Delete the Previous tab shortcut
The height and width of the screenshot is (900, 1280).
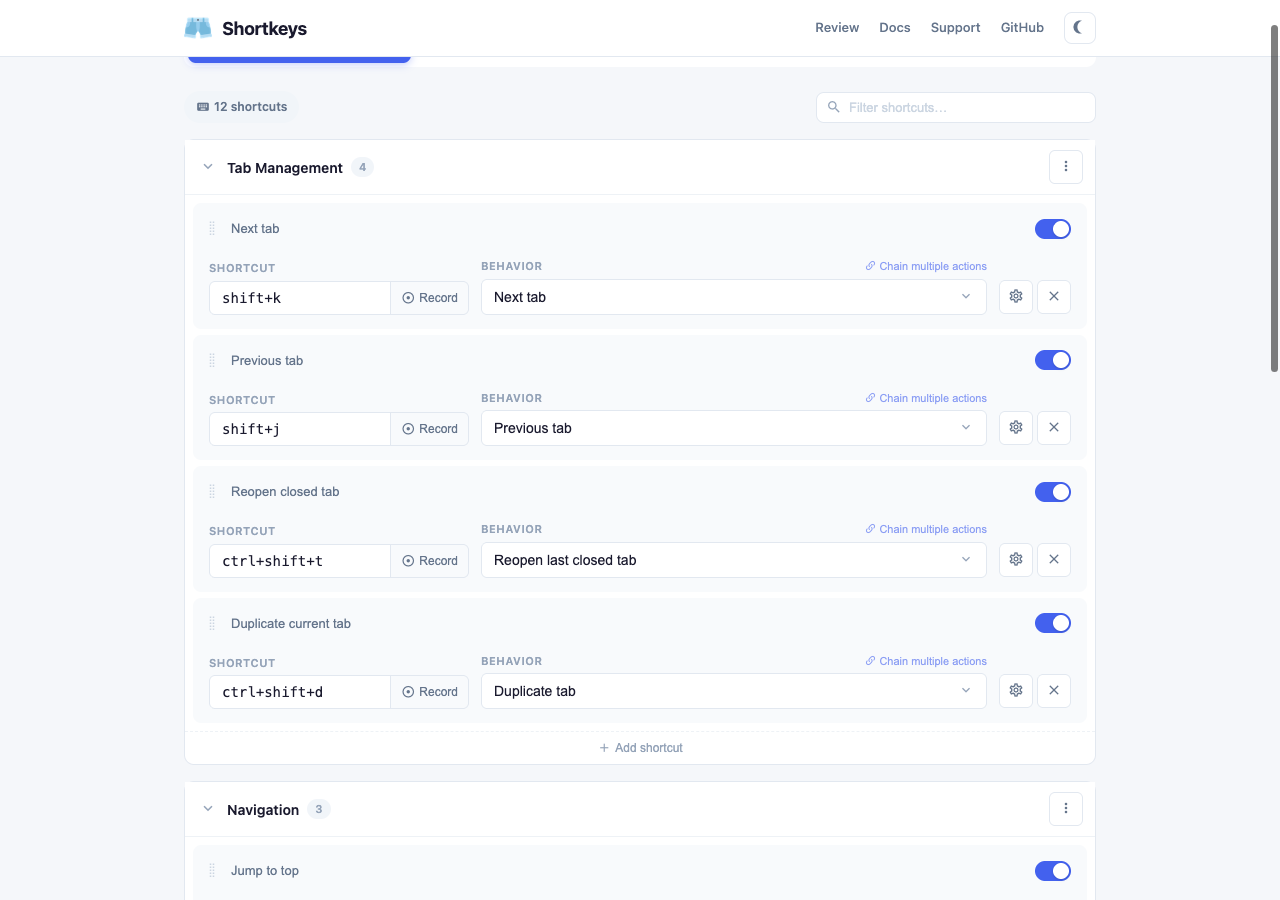click(1053, 427)
